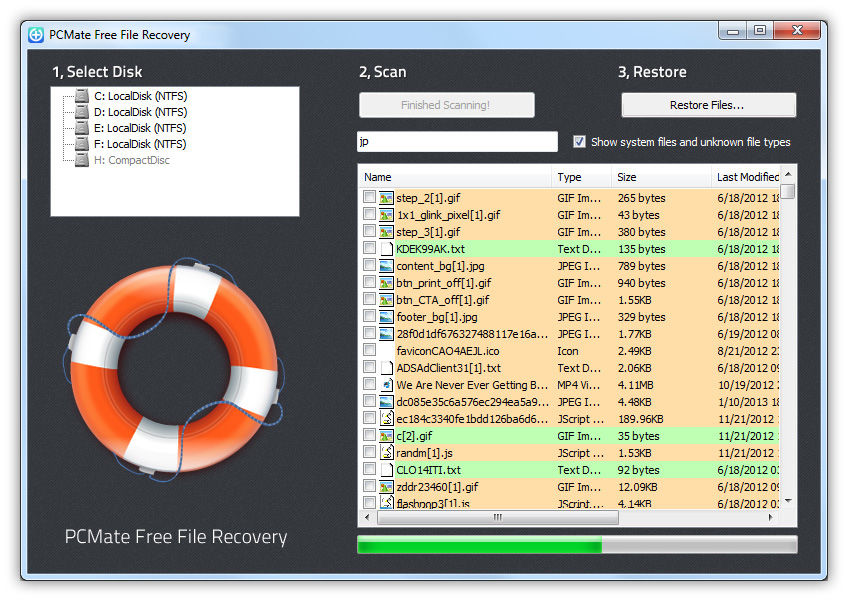The image size is (848, 601).
Task: Select checkbox for zddr23460[1].gif
Action: [369, 486]
